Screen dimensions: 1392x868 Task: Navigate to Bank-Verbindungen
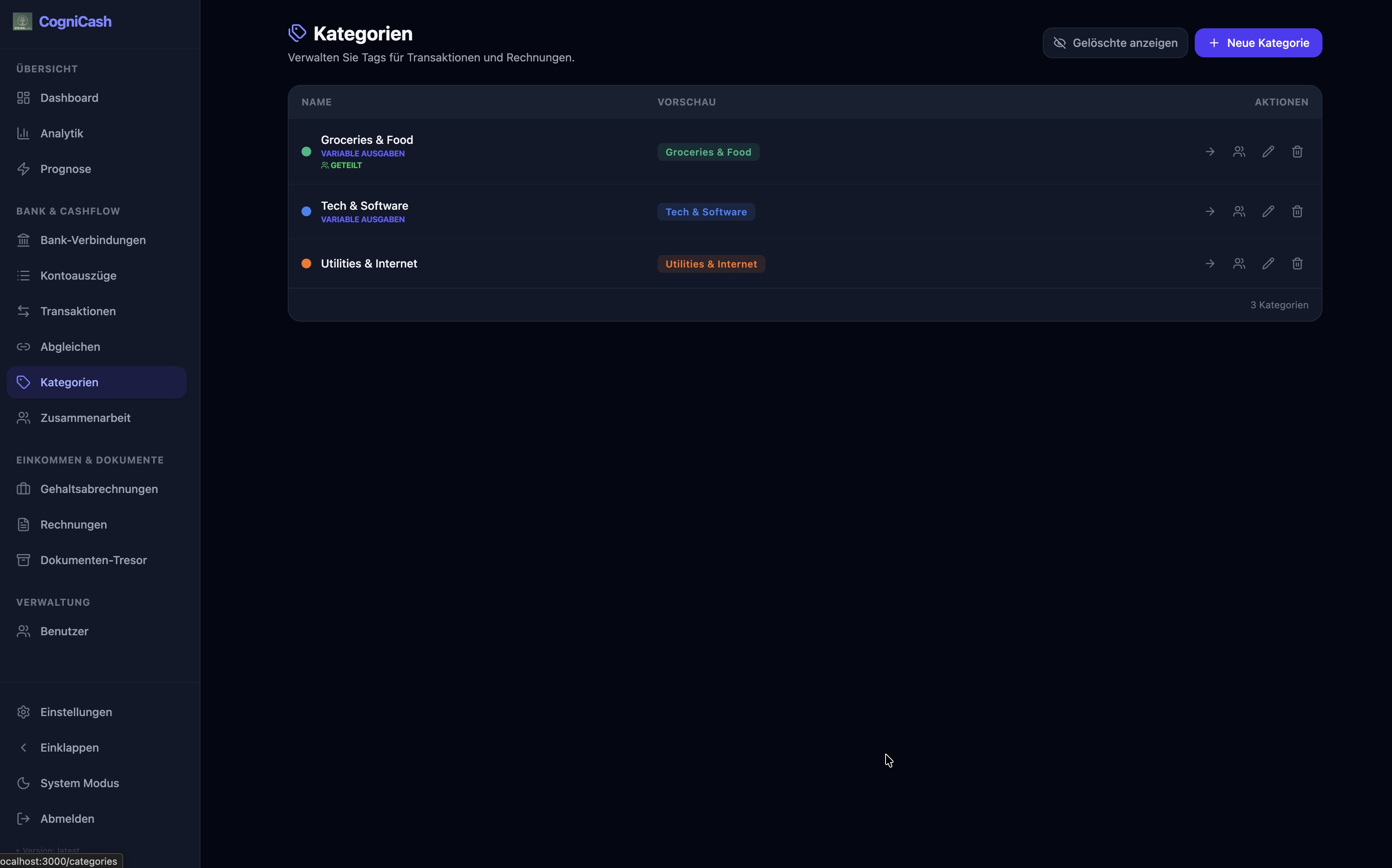(x=97, y=240)
